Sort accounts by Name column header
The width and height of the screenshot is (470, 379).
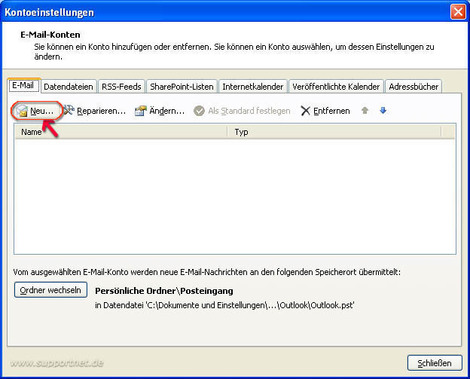(x=121, y=132)
